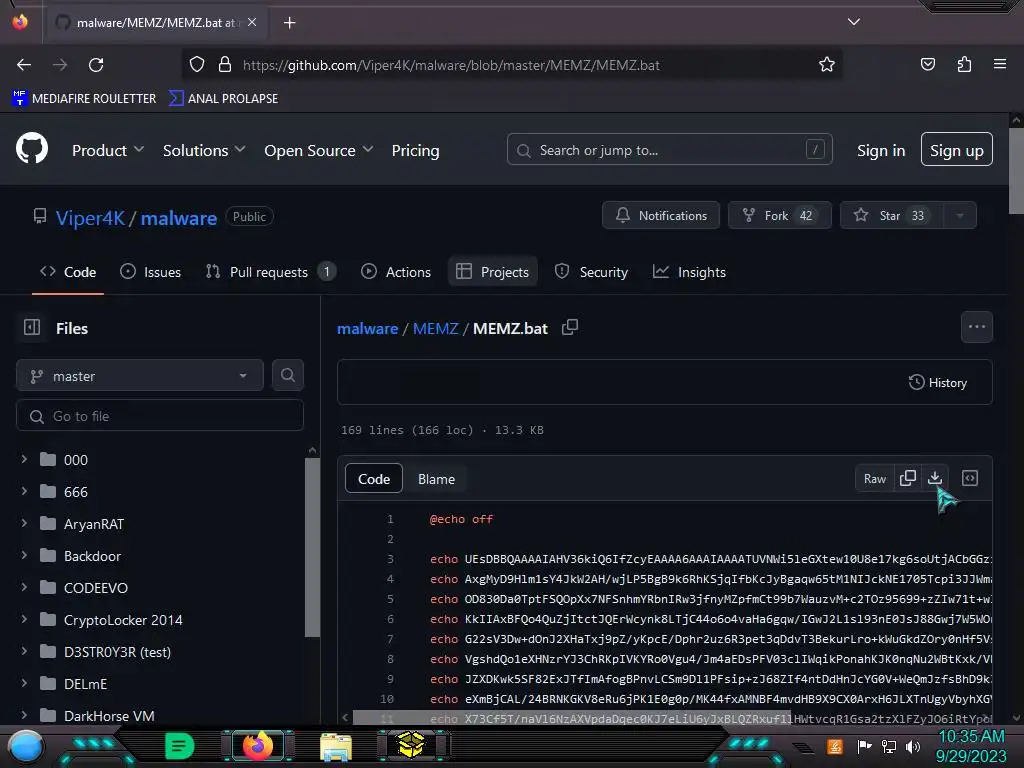Click the file tree vertical scrollbar
Image resolution: width=1024 pixels, height=768 pixels.
pos(312,545)
